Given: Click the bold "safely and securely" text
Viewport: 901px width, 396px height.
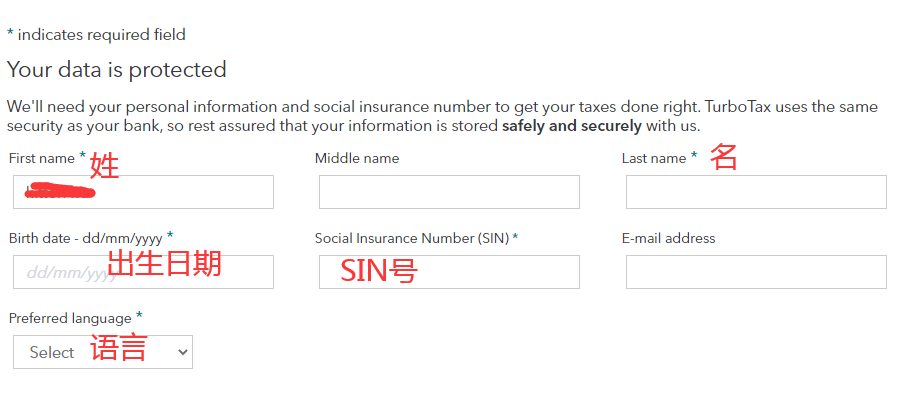Looking at the screenshot, I should click(572, 125).
